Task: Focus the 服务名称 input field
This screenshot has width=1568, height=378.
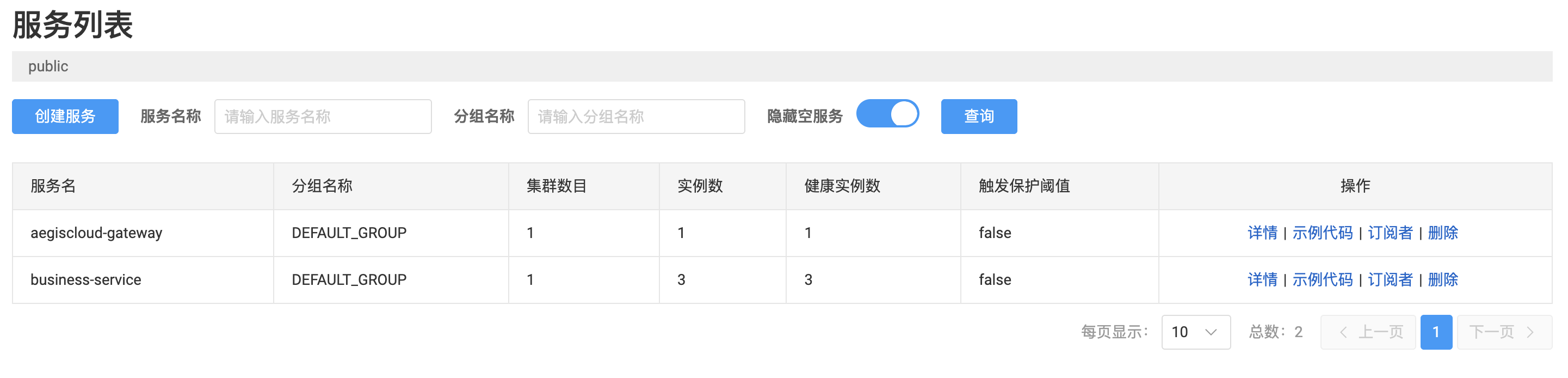Action: (323, 117)
